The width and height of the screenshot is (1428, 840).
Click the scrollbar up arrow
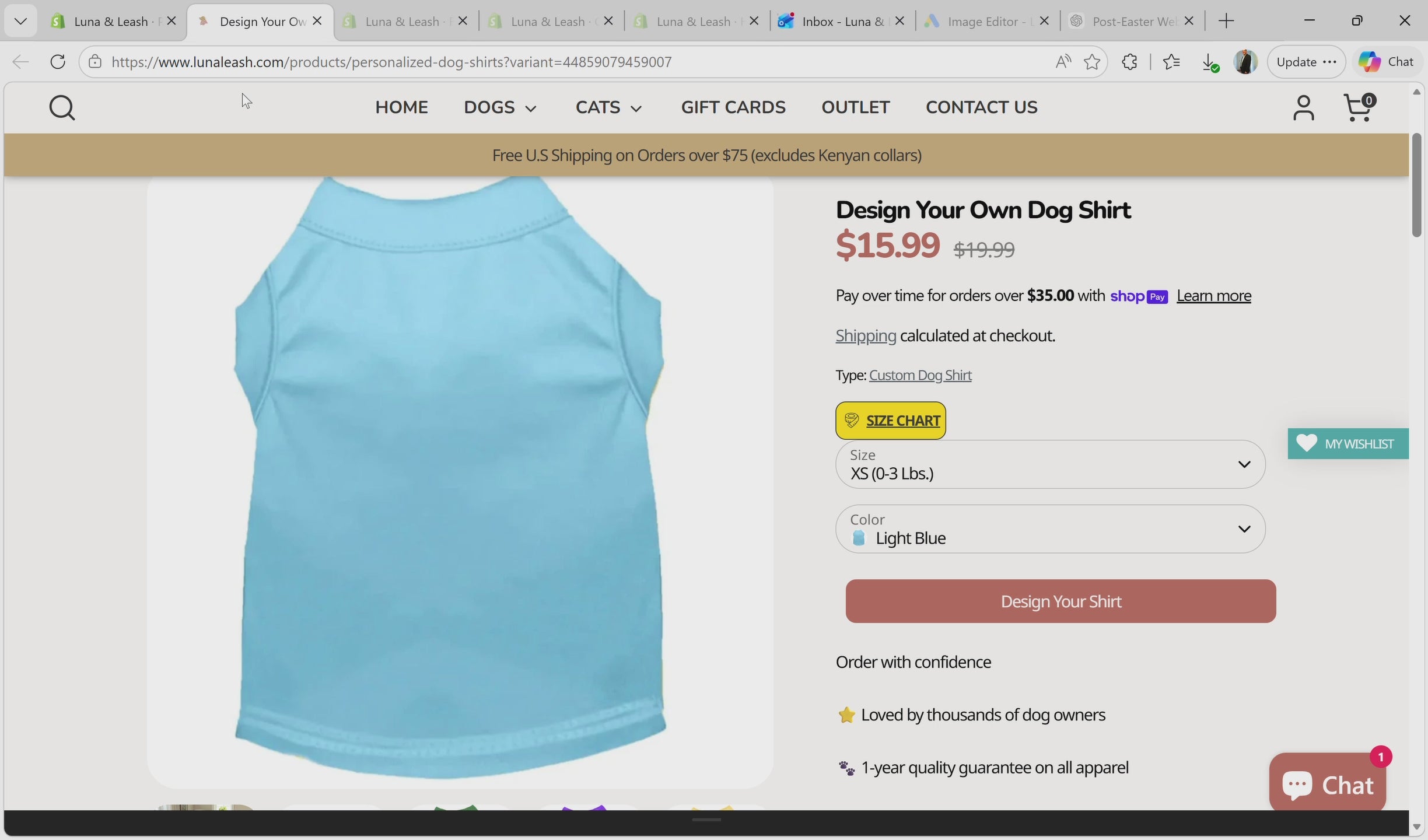point(1416,92)
